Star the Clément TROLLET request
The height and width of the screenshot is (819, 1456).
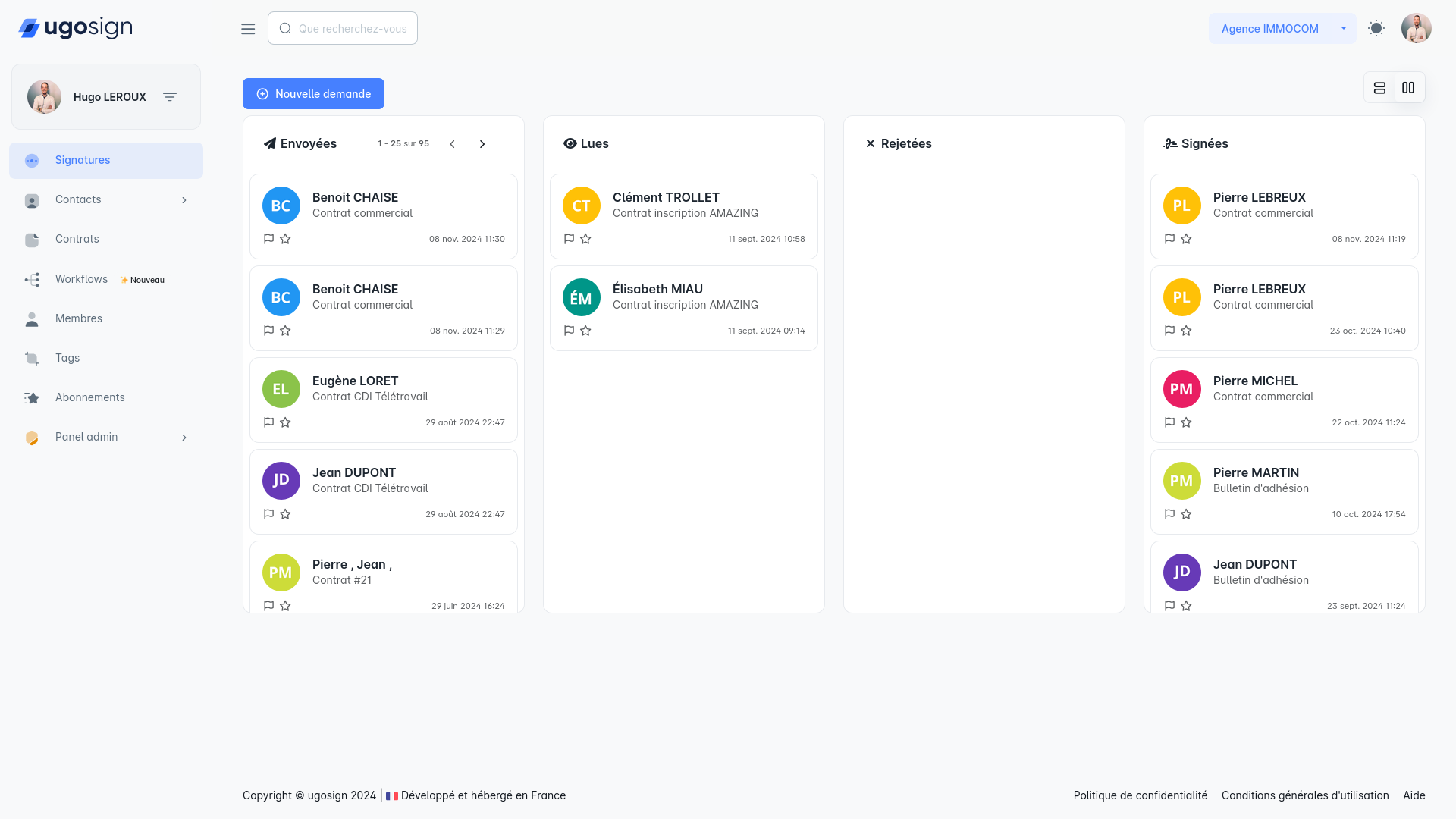pyautogui.click(x=585, y=239)
